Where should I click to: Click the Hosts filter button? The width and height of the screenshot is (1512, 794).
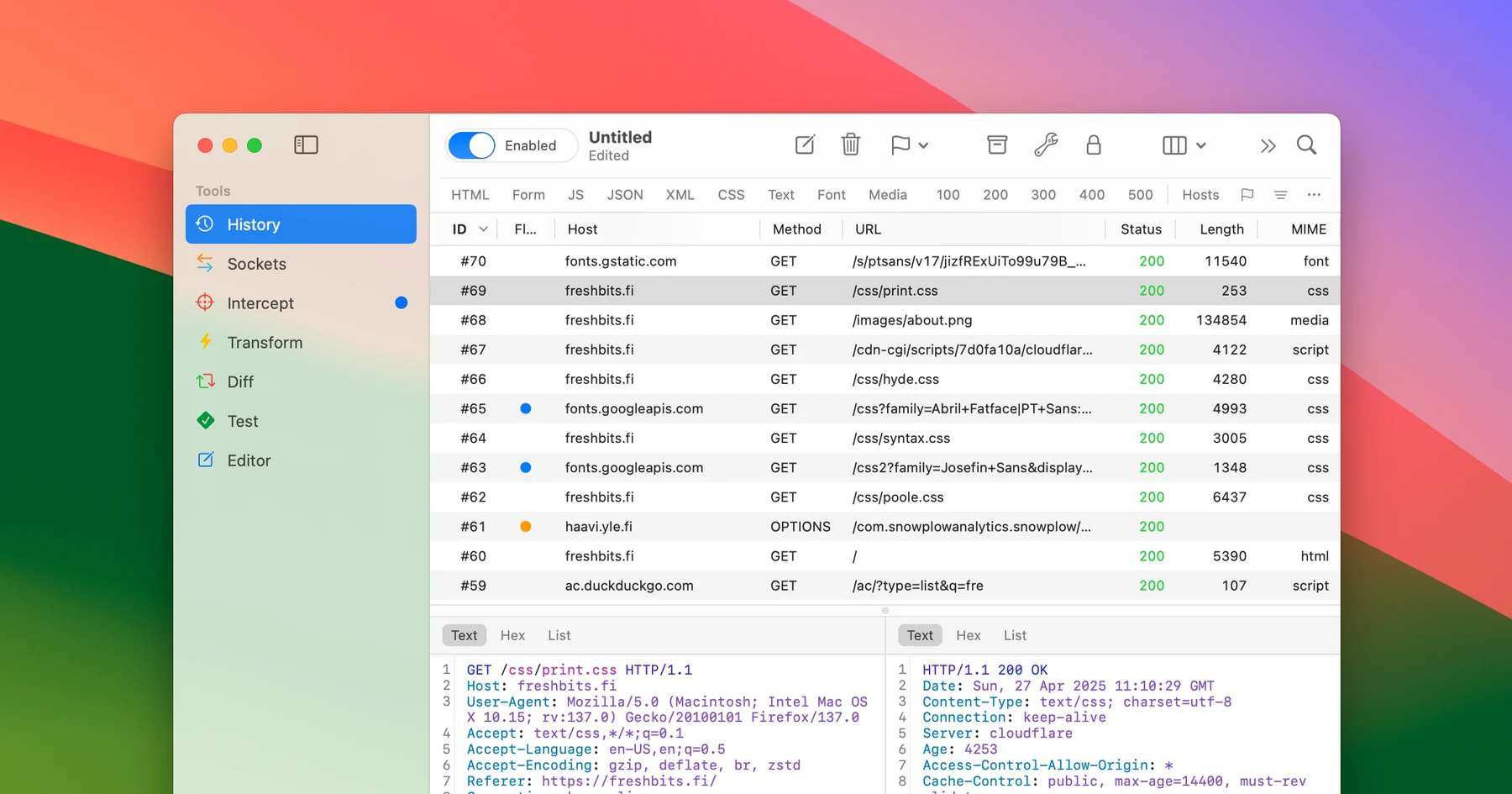(x=1200, y=194)
